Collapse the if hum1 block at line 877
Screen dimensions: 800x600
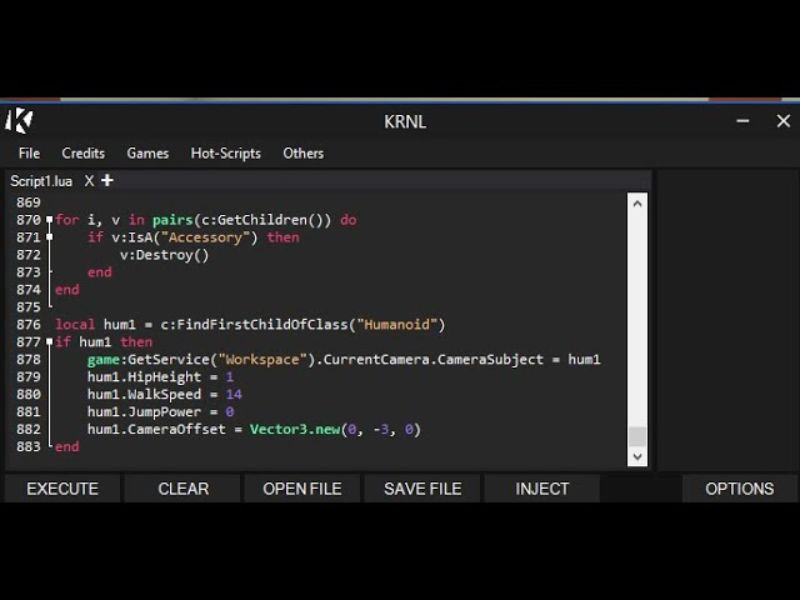pyautogui.click(x=49, y=342)
